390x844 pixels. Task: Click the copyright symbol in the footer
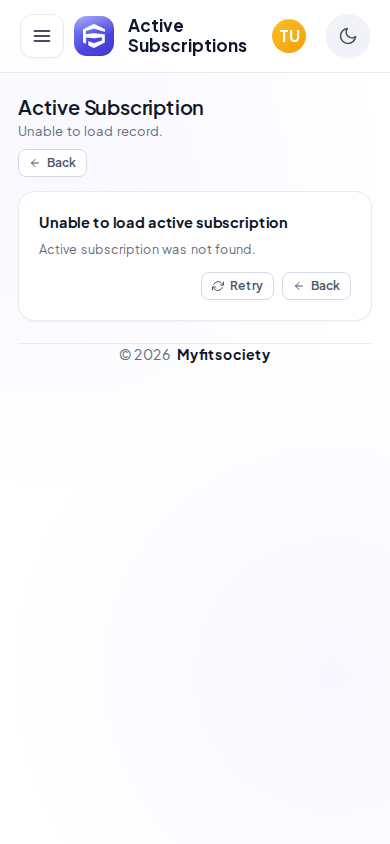pyautogui.click(x=125, y=355)
